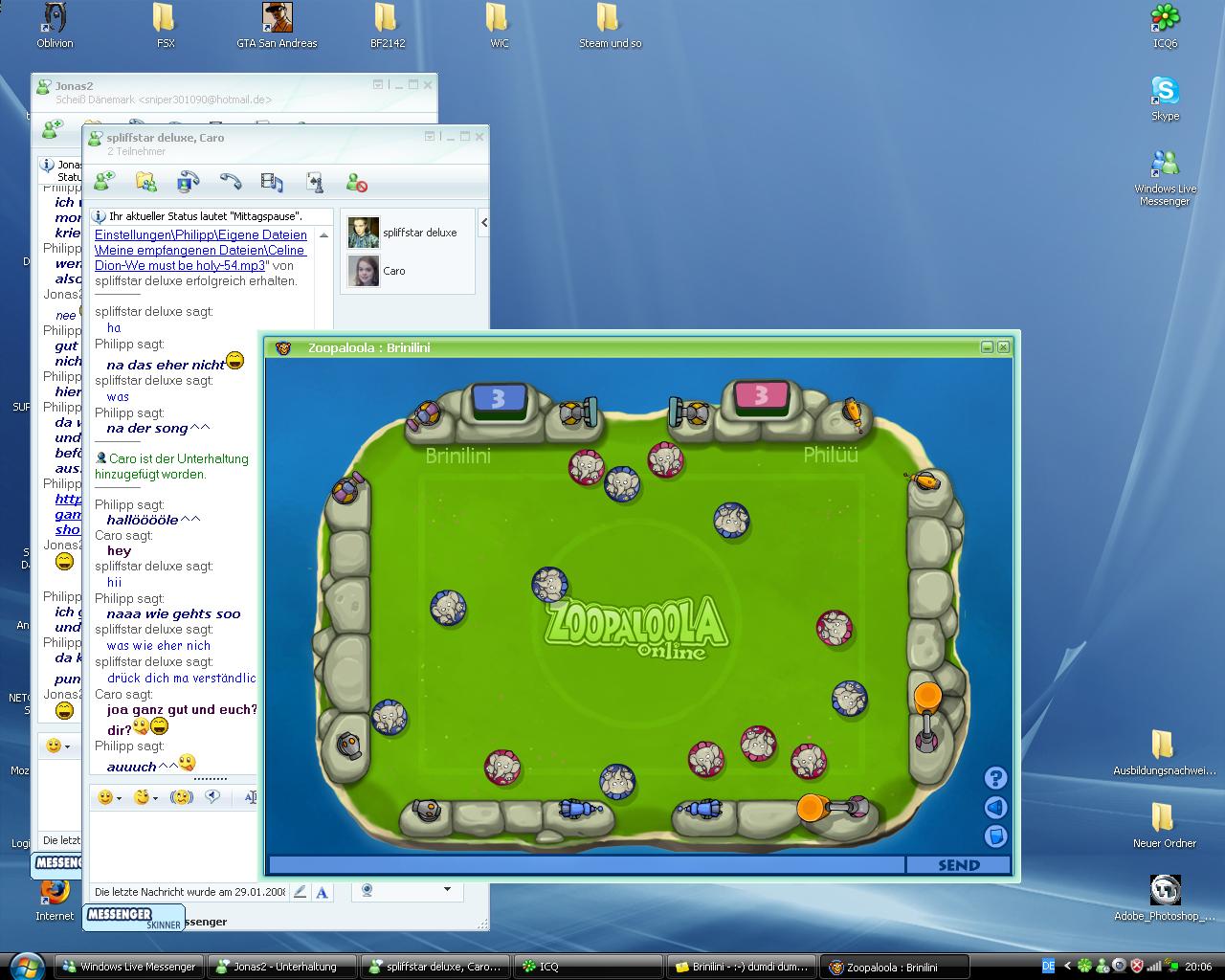
Task: Click the blue team score 3 panel
Action: point(498,398)
